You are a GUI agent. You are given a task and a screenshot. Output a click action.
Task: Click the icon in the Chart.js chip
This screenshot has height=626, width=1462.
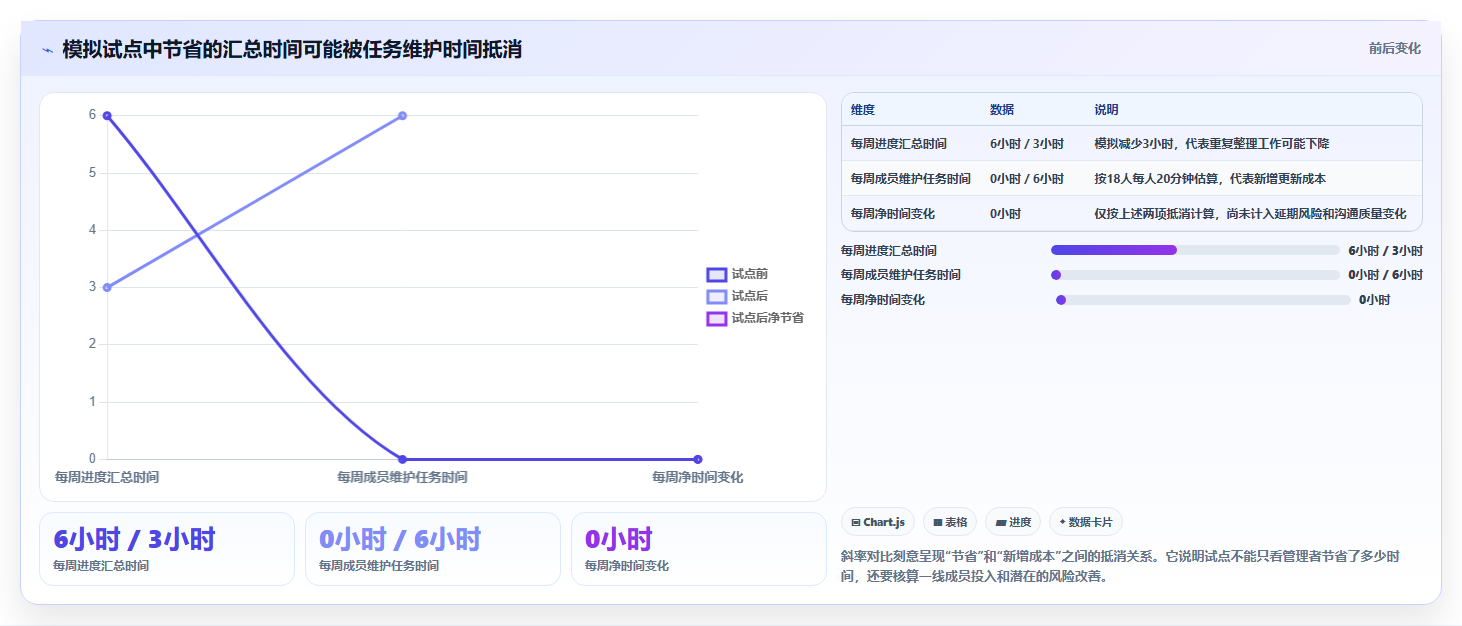856,522
